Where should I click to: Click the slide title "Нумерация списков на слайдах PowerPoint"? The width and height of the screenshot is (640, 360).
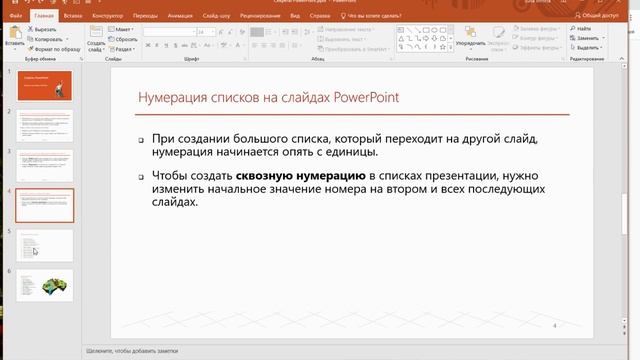pos(268,97)
